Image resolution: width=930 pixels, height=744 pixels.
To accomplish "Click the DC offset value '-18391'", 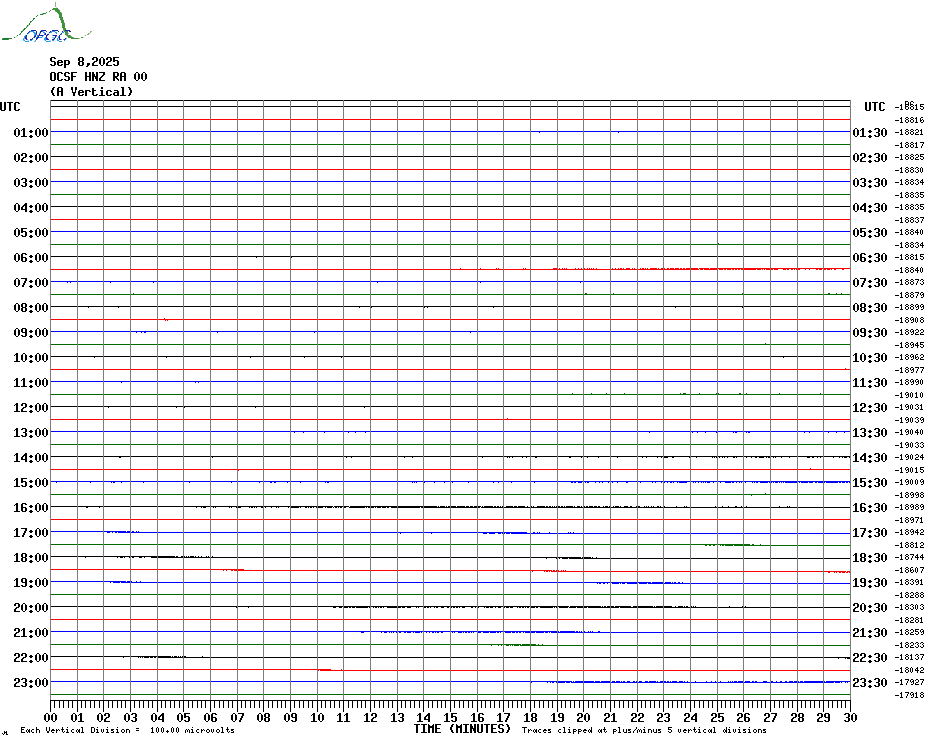I will [909, 583].
